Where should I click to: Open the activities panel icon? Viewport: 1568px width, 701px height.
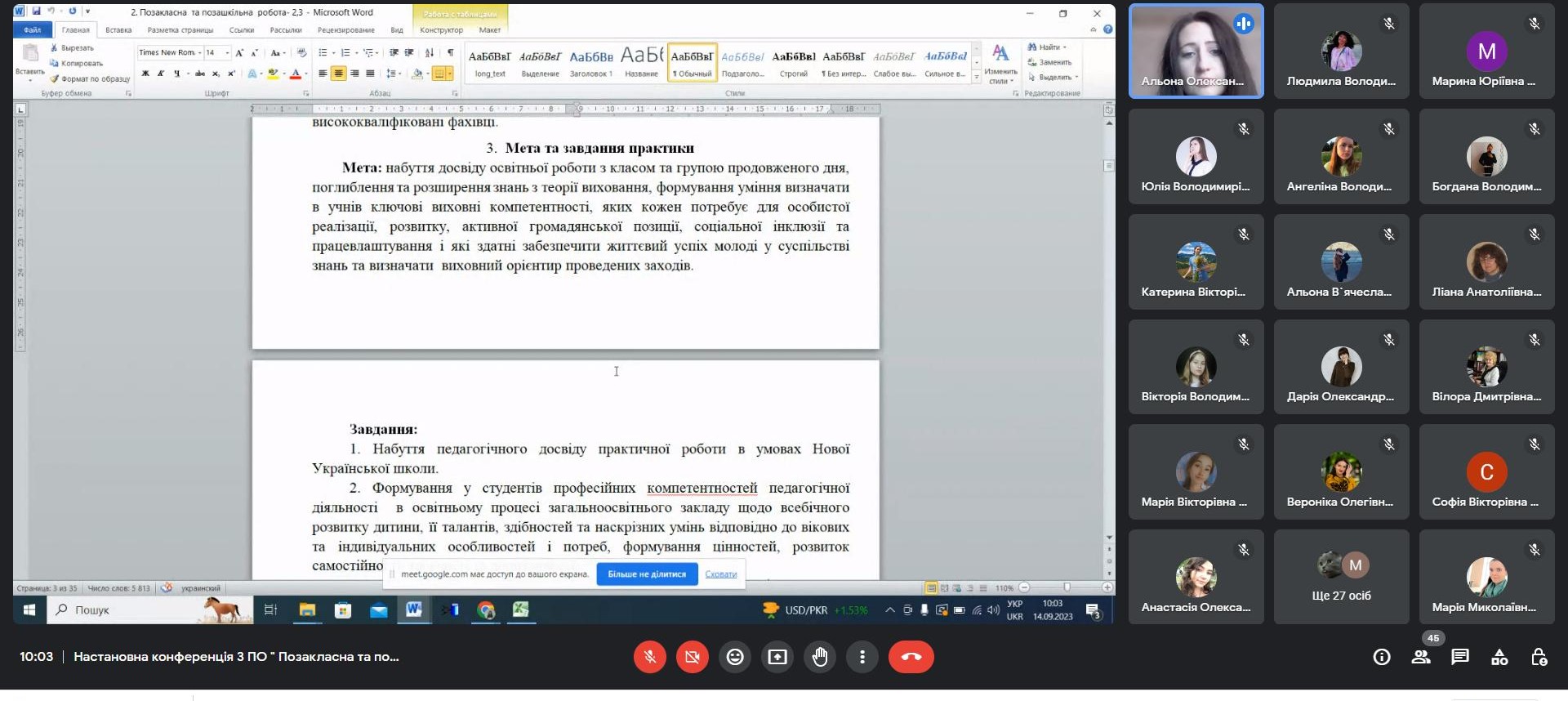pos(1499,657)
